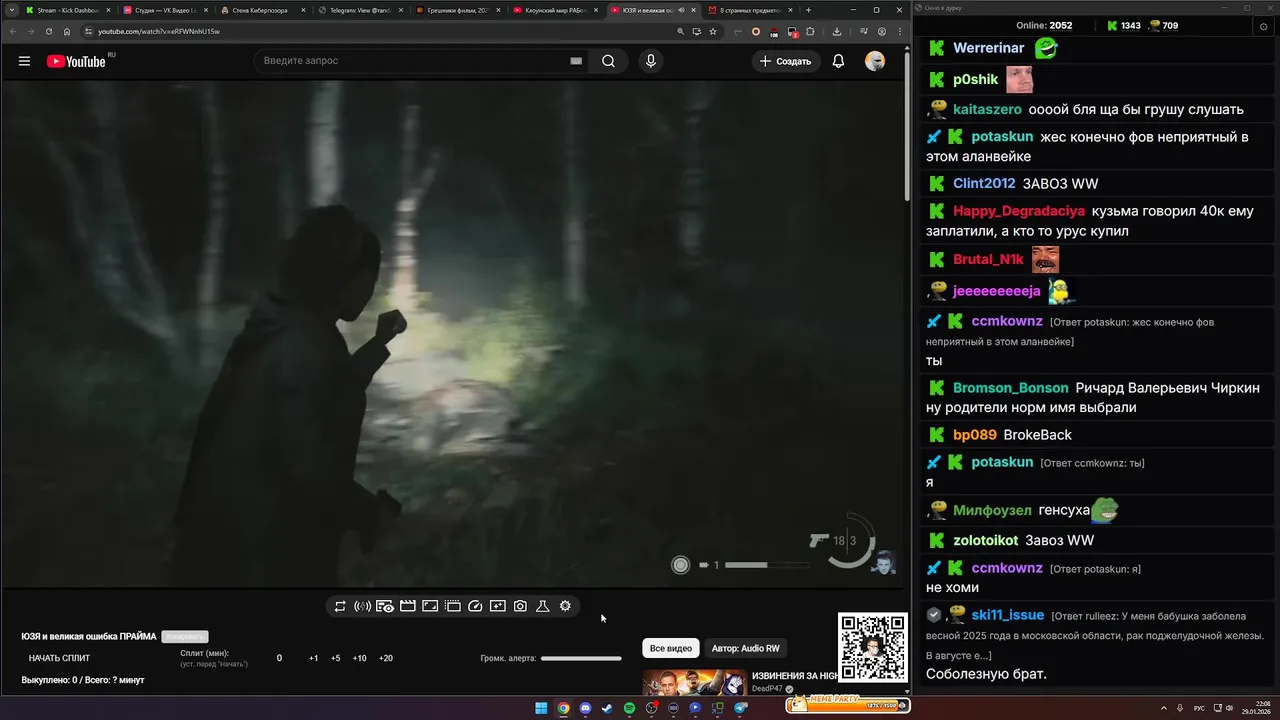The image size is (1280, 720).
Task: Go back with the browser back arrow
Action: (x=12, y=31)
